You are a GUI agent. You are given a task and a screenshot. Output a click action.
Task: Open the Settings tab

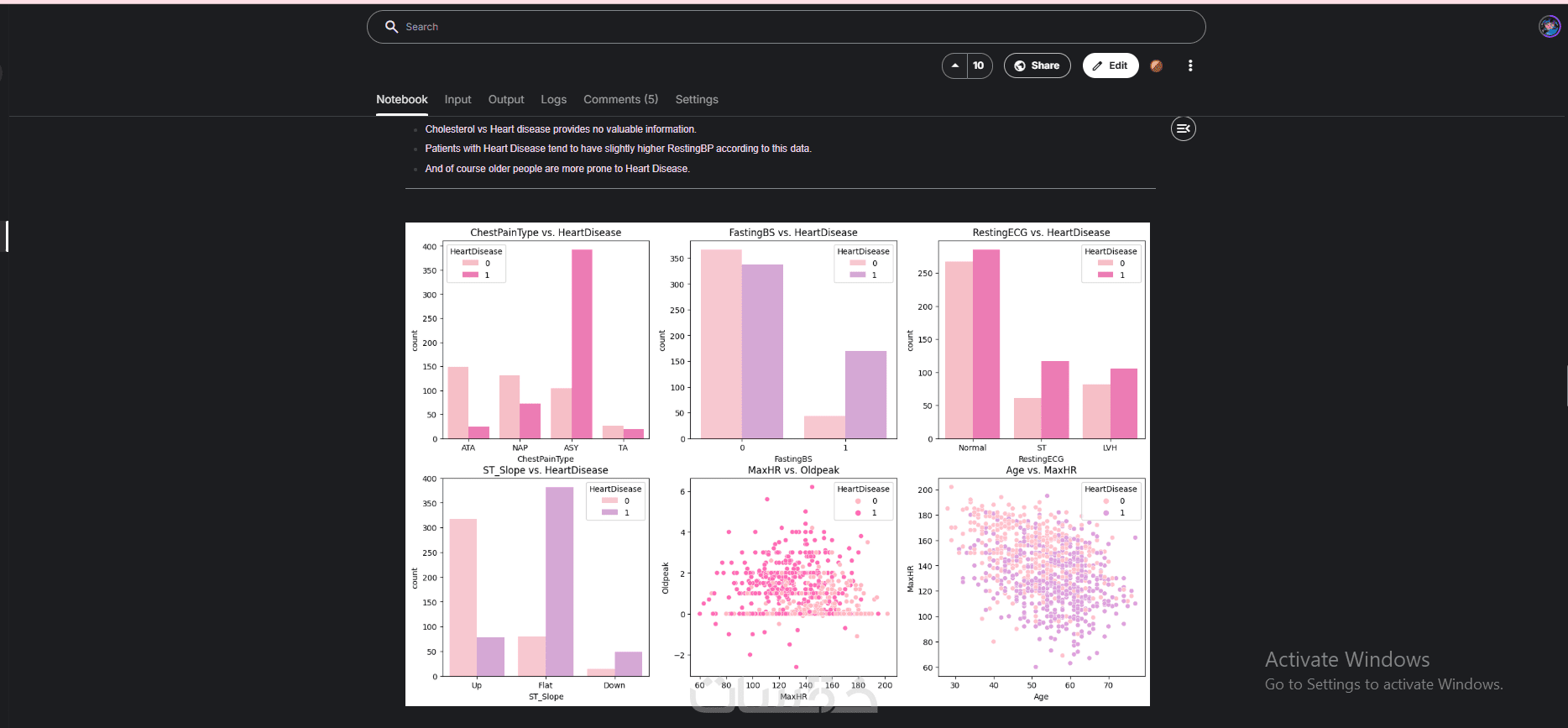[x=697, y=99]
